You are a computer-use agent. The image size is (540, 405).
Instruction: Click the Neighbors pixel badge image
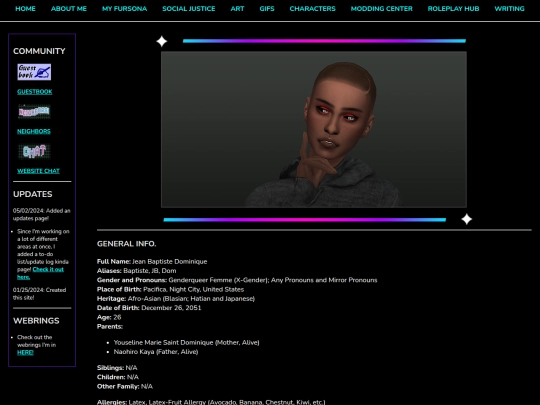[34, 112]
